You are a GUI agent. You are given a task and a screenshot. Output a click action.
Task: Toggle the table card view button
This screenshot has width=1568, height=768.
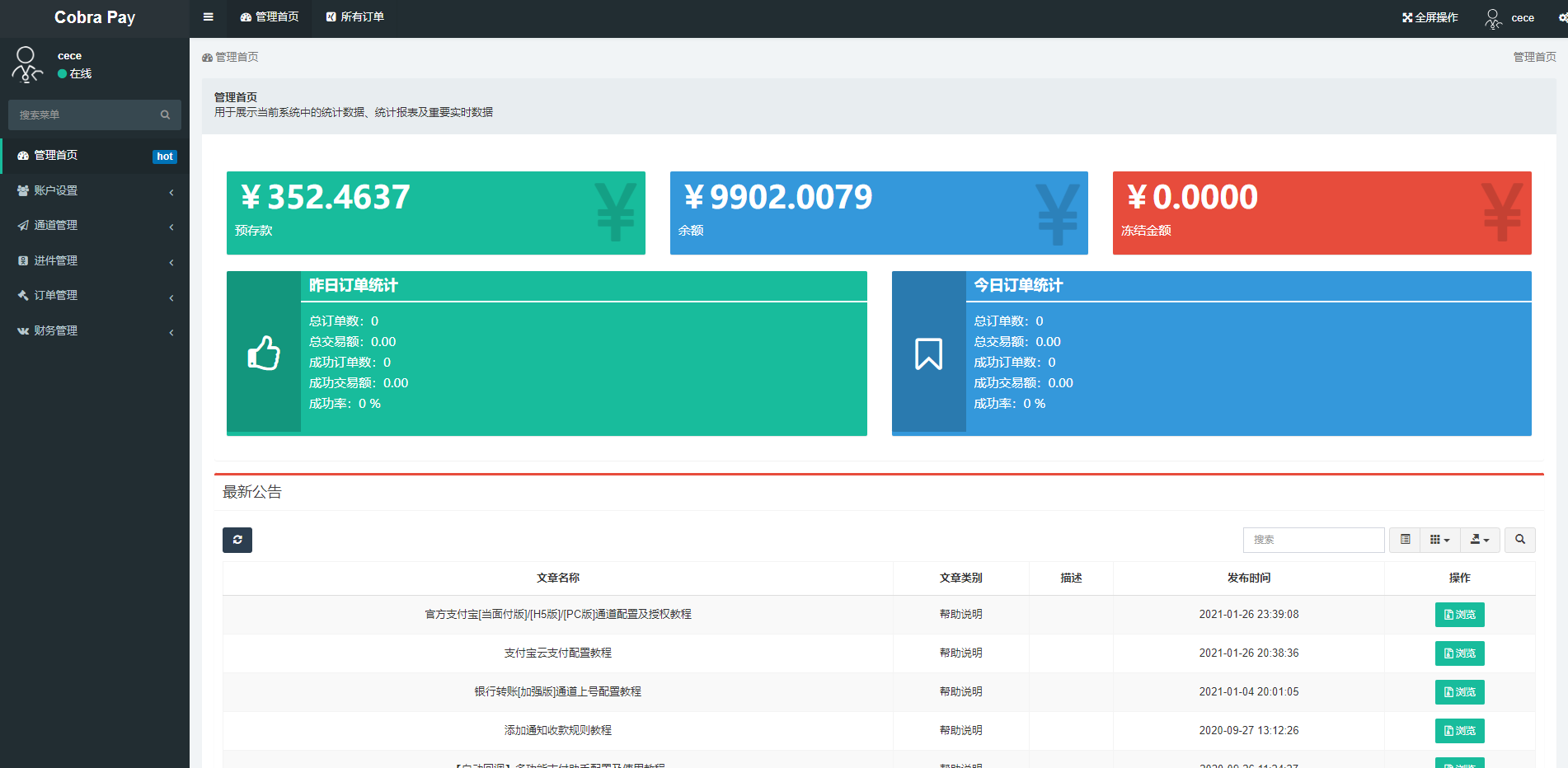pos(1405,540)
